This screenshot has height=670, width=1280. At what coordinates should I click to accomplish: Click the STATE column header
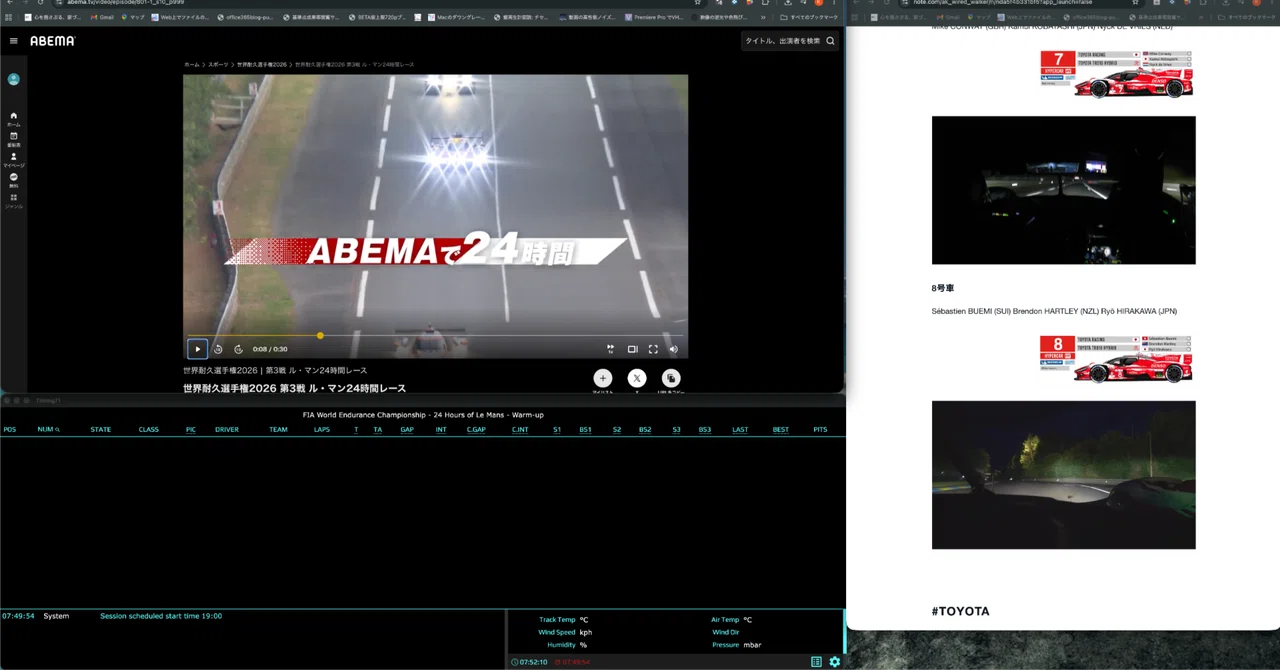[x=101, y=429]
